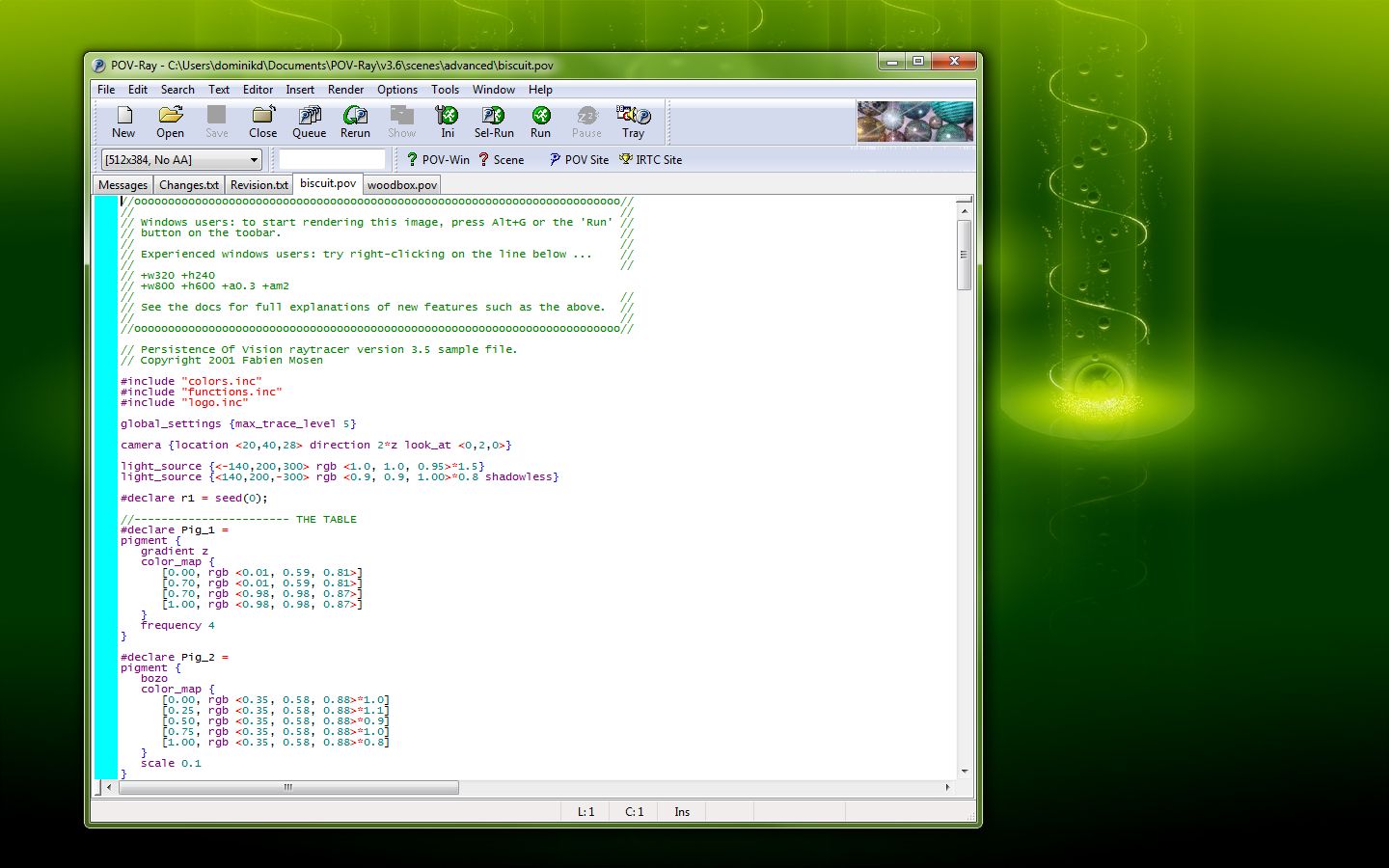
Task: Open the Edit menu
Action: 138,89
